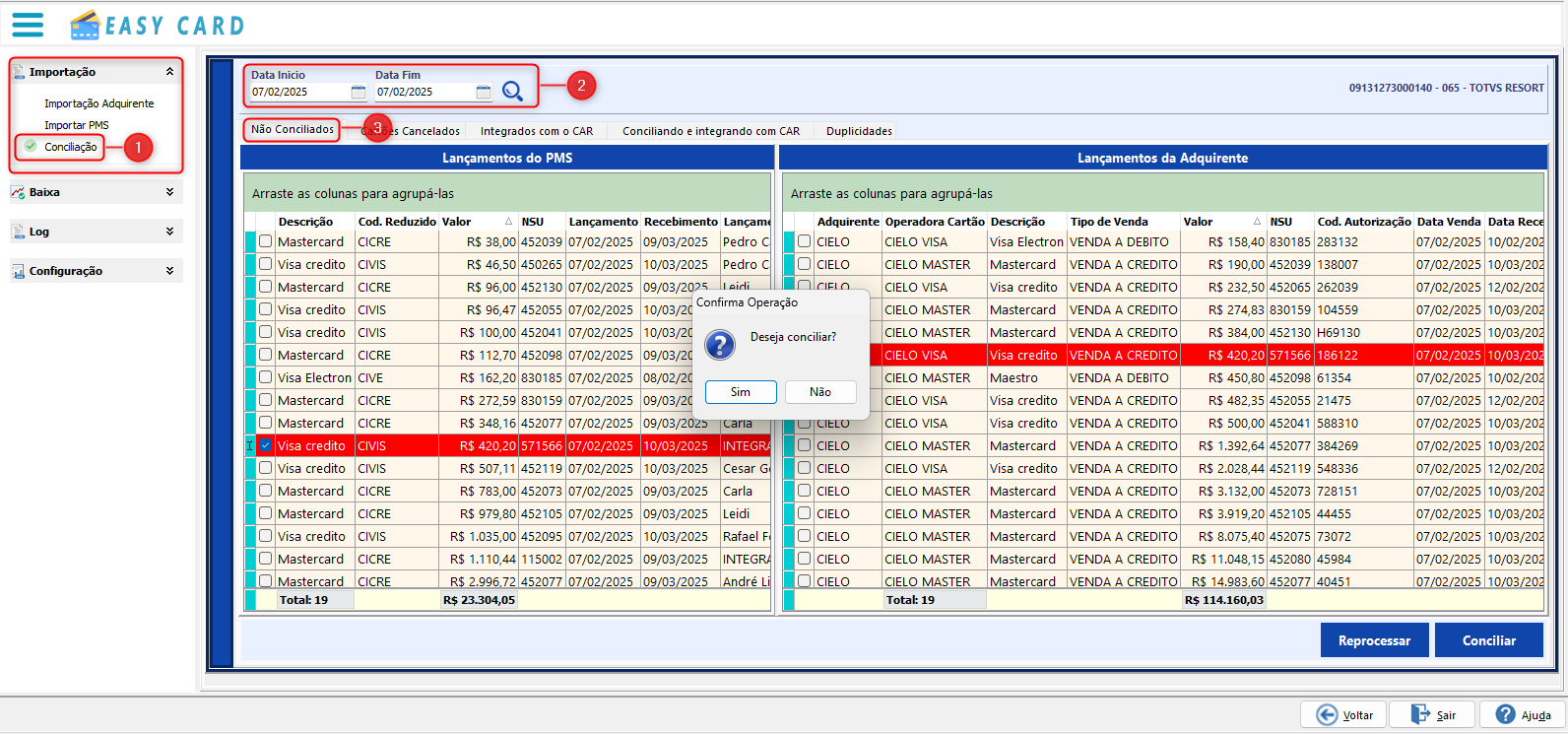Collapse the Importação section
Image resolution: width=1568 pixels, height=734 pixels.
[x=169, y=72]
